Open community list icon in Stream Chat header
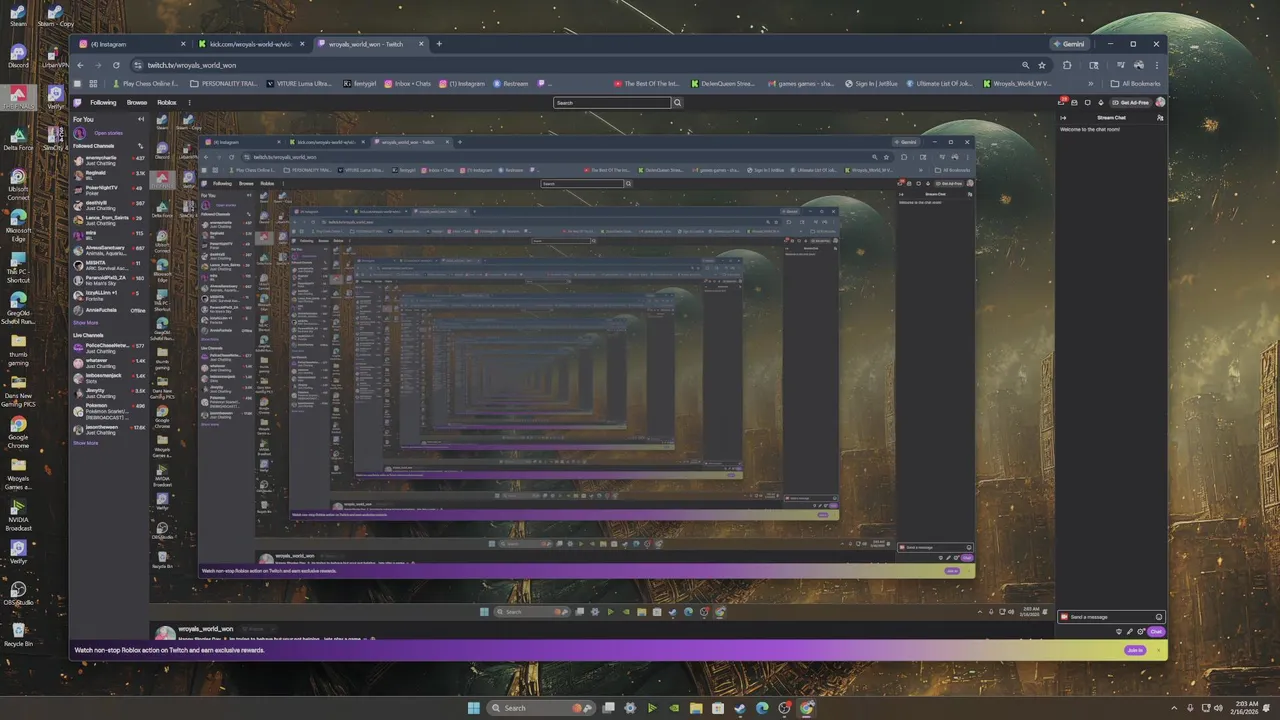The width and height of the screenshot is (1280, 720). [x=1160, y=118]
